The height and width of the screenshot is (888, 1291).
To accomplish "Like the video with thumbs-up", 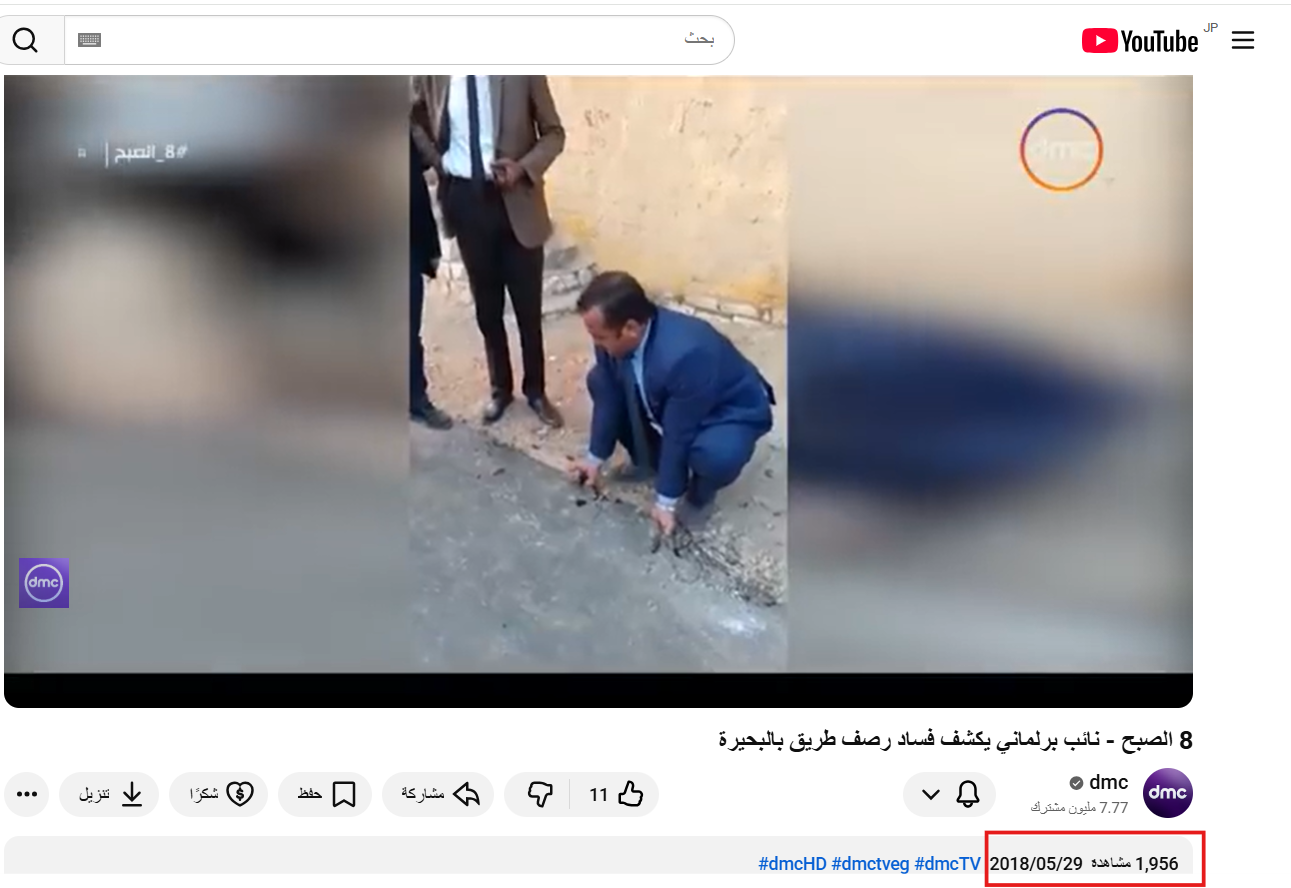I will 616,795.
